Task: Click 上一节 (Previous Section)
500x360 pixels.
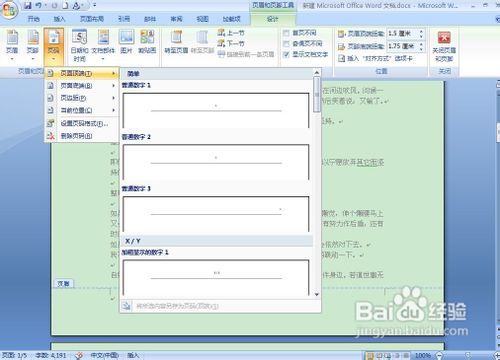Action: [x=231, y=33]
